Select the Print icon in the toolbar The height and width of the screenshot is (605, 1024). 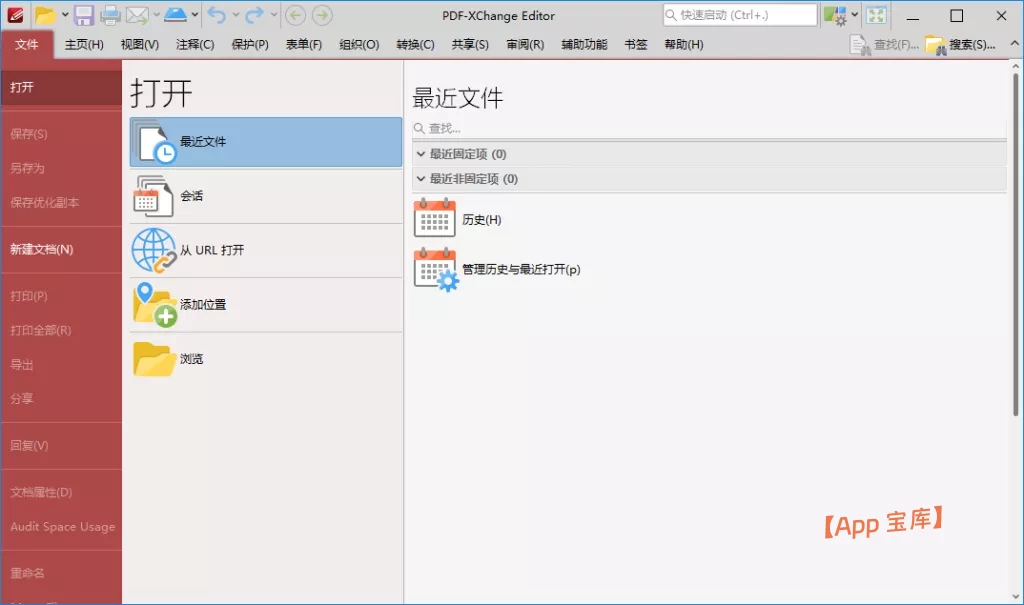[109, 15]
